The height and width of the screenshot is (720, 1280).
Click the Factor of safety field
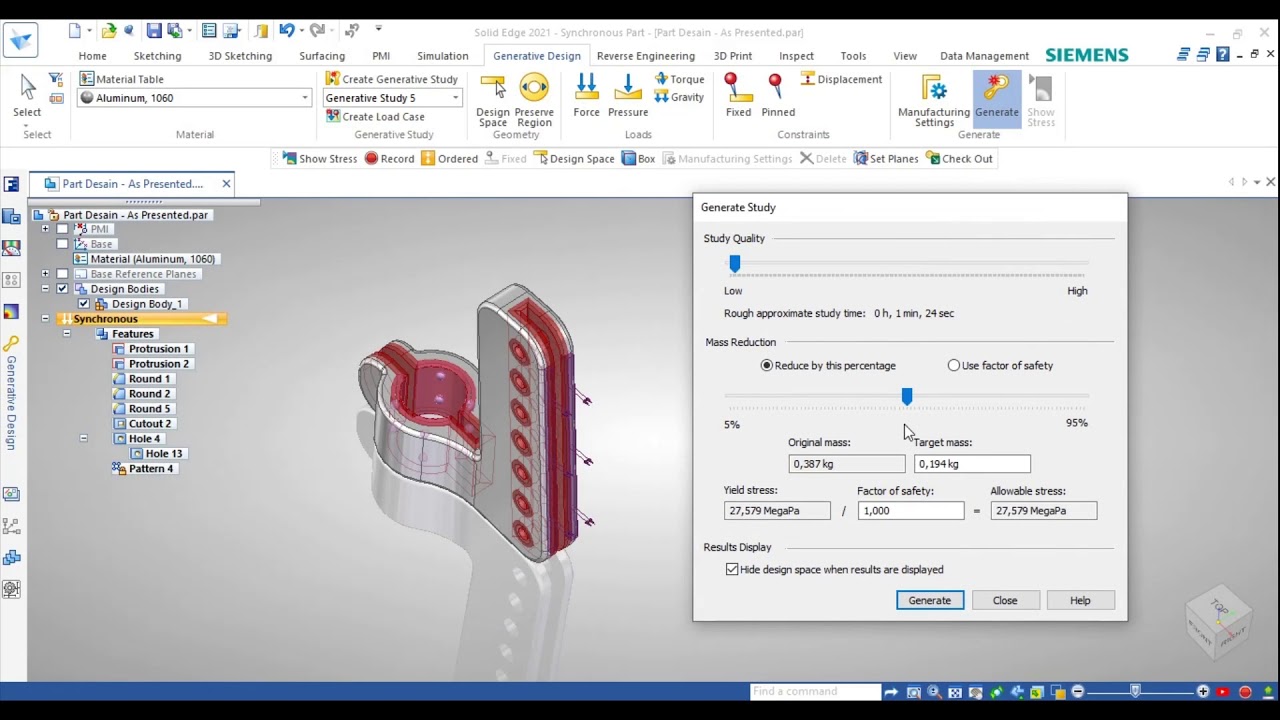point(911,511)
